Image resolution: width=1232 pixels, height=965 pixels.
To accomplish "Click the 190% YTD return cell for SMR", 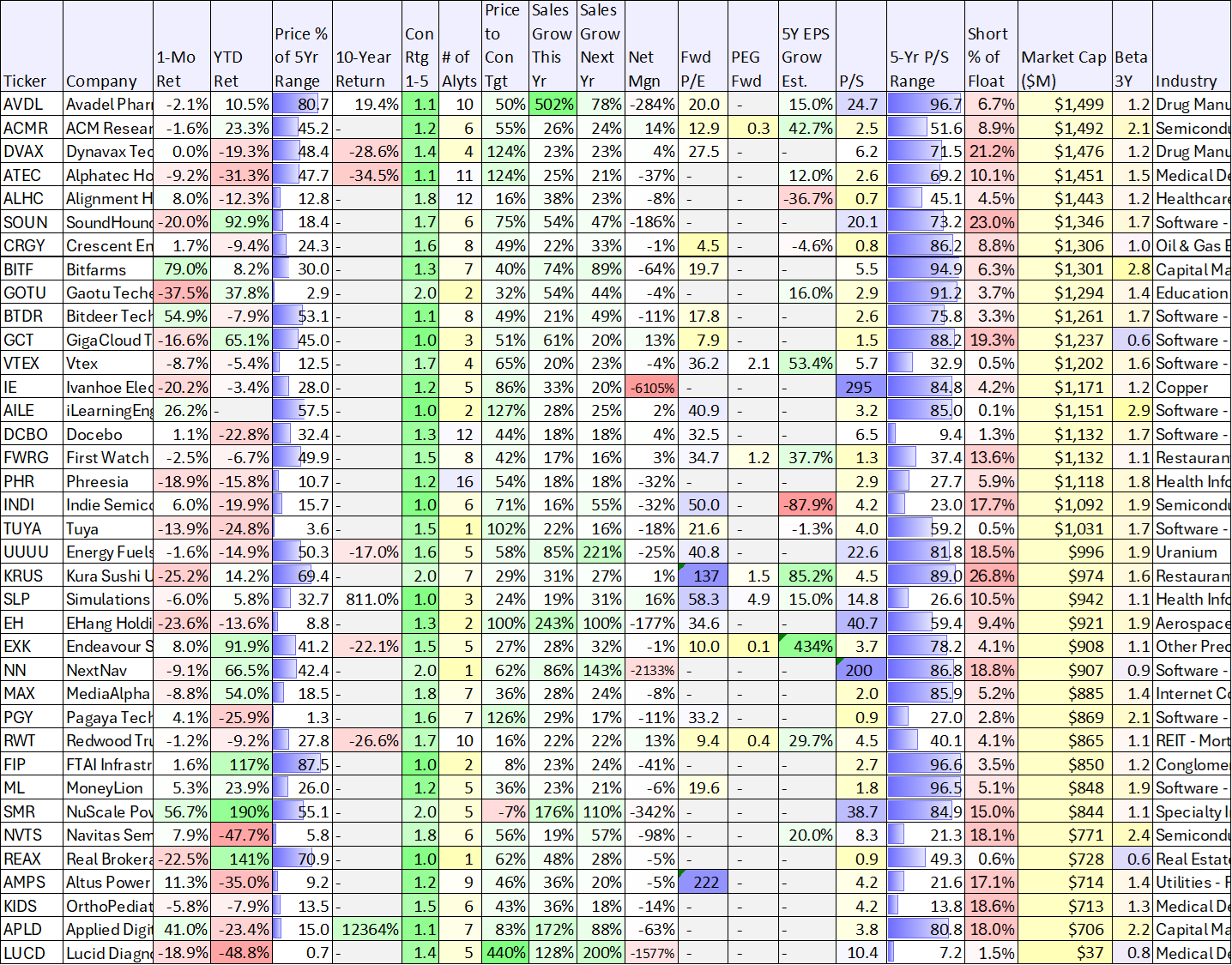I will [x=241, y=812].
